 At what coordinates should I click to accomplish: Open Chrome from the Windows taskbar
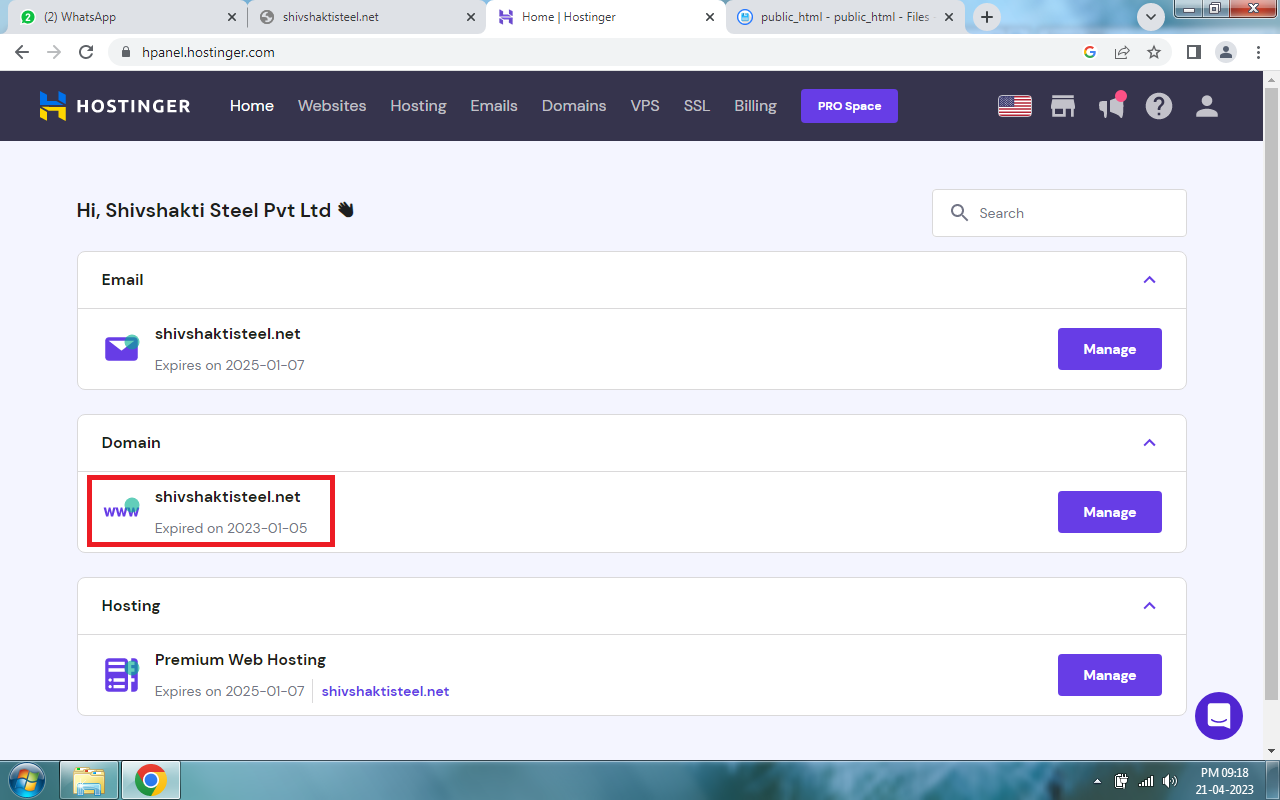pos(151,780)
